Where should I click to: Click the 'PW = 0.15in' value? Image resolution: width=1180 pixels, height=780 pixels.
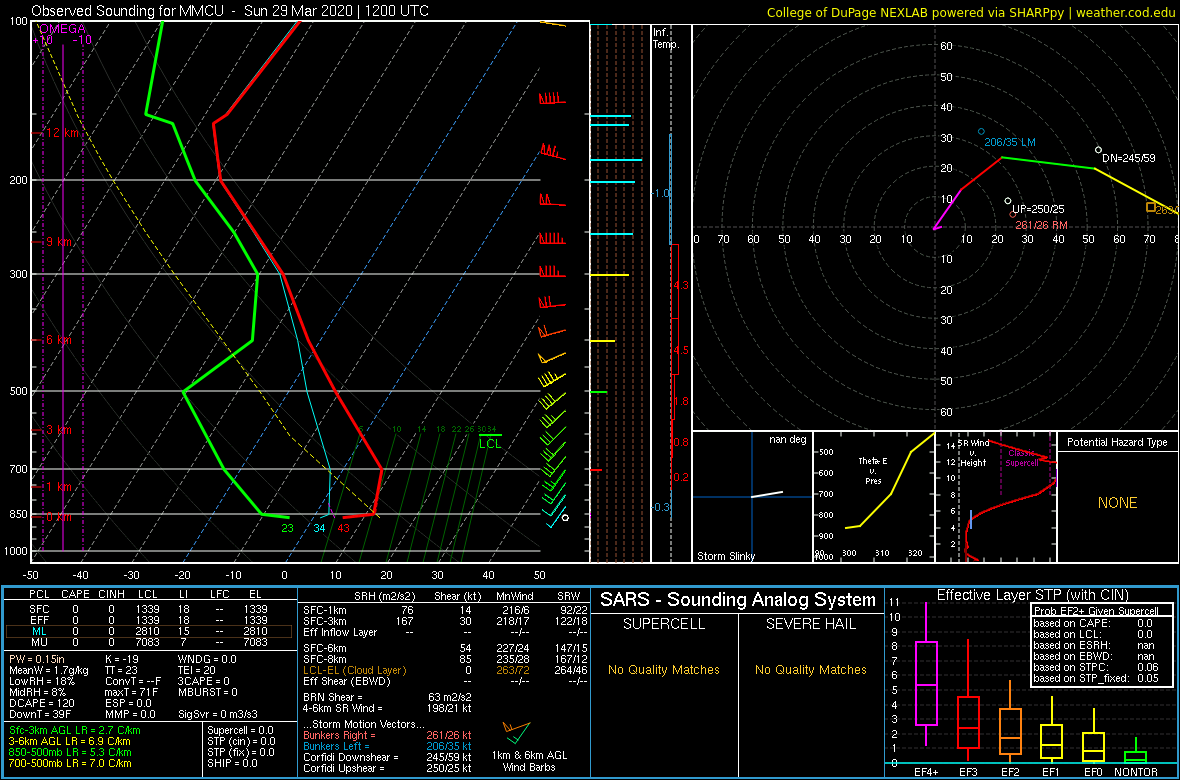(39, 660)
